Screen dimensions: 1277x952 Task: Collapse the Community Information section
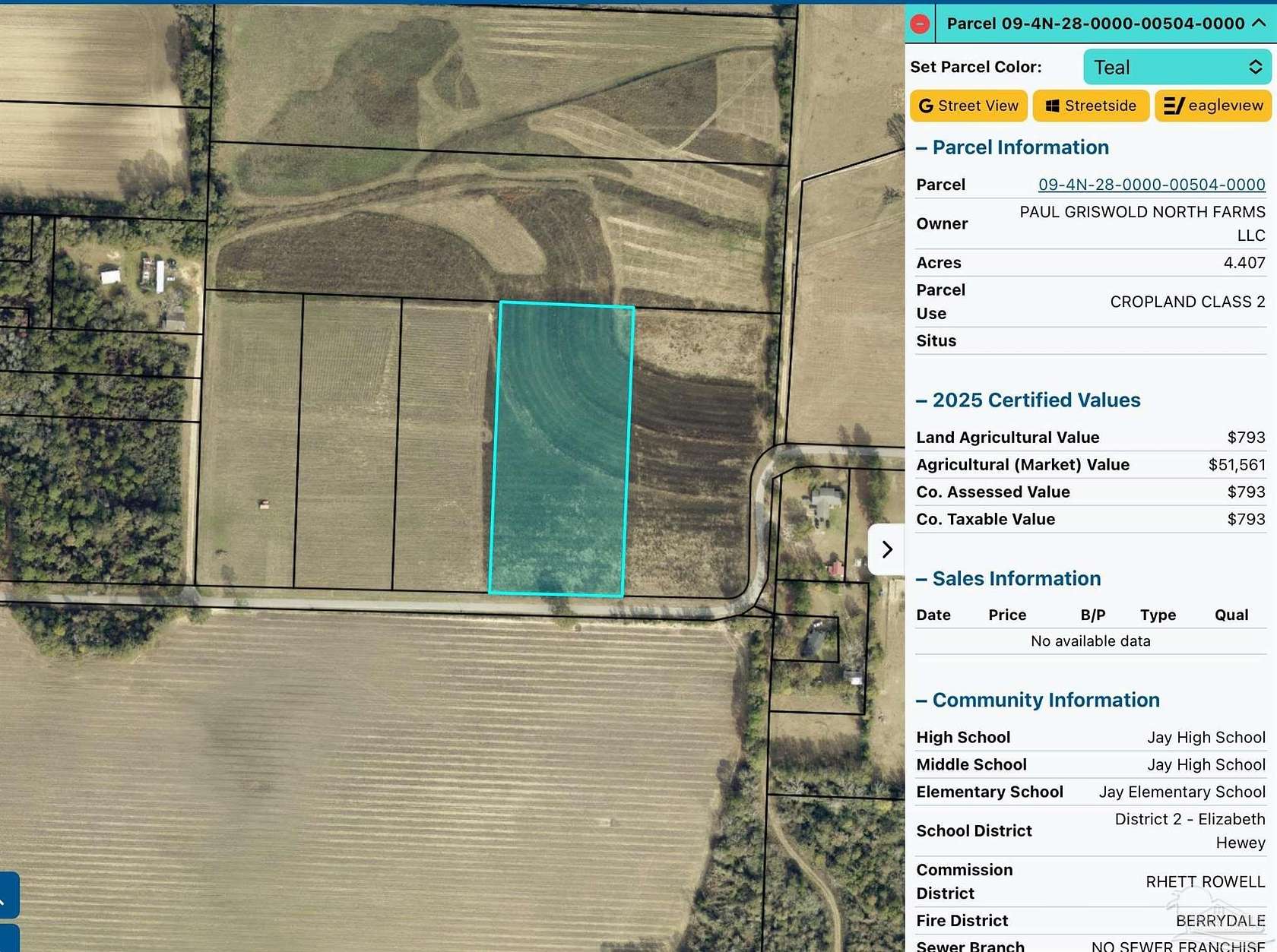[x=922, y=699]
